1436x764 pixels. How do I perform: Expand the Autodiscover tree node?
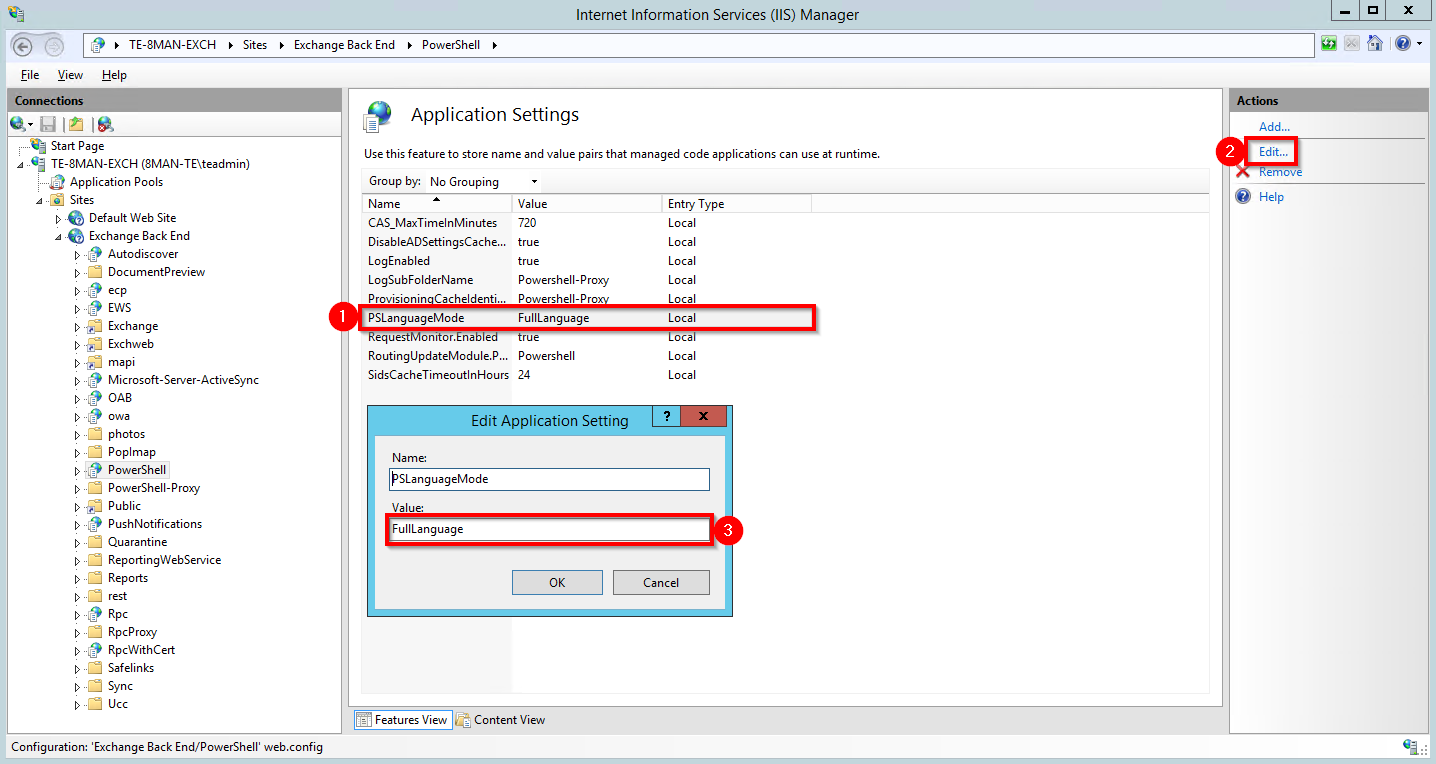tap(78, 255)
